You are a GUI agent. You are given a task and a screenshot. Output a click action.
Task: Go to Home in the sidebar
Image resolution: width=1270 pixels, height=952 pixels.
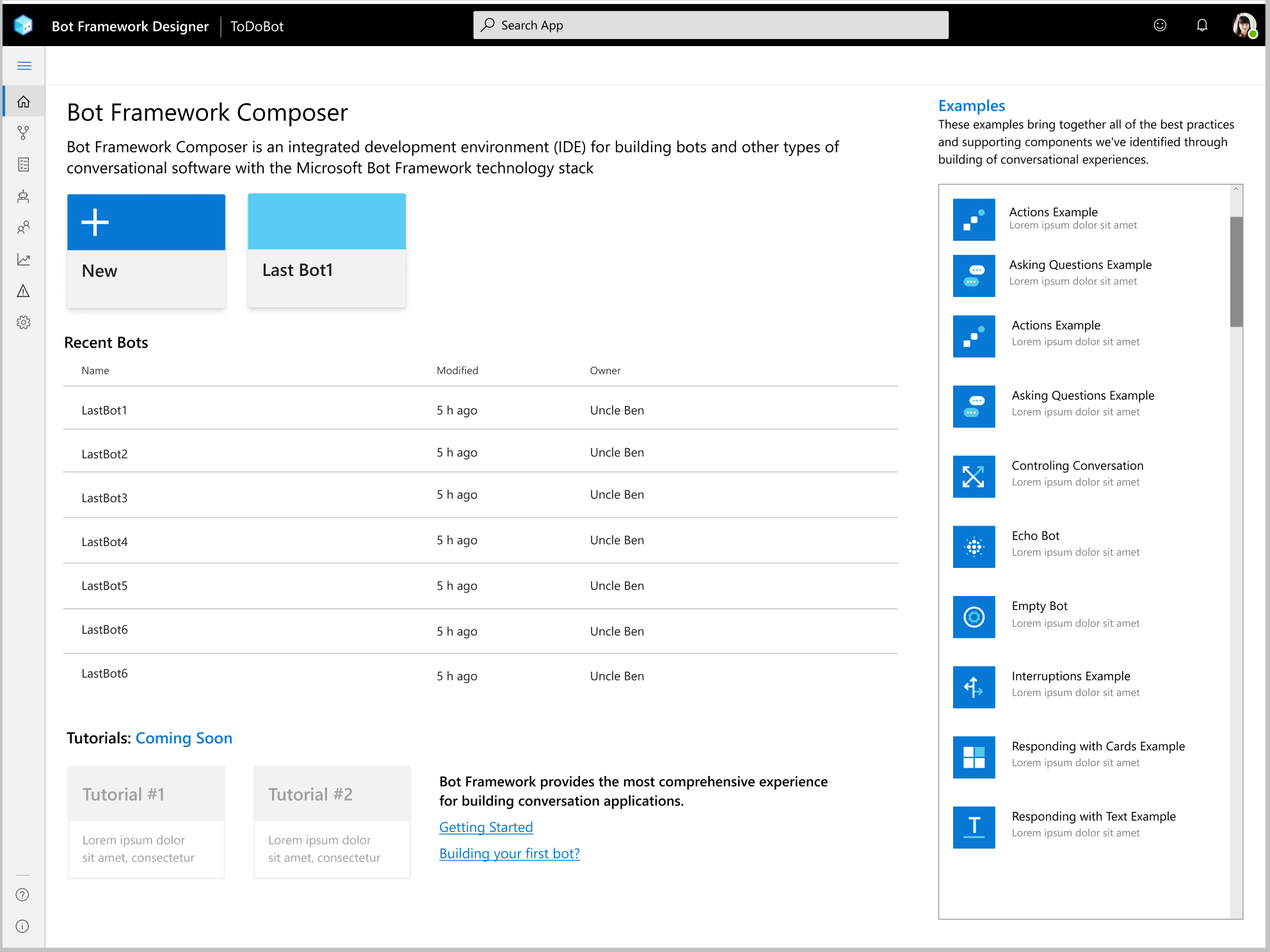pyautogui.click(x=24, y=102)
